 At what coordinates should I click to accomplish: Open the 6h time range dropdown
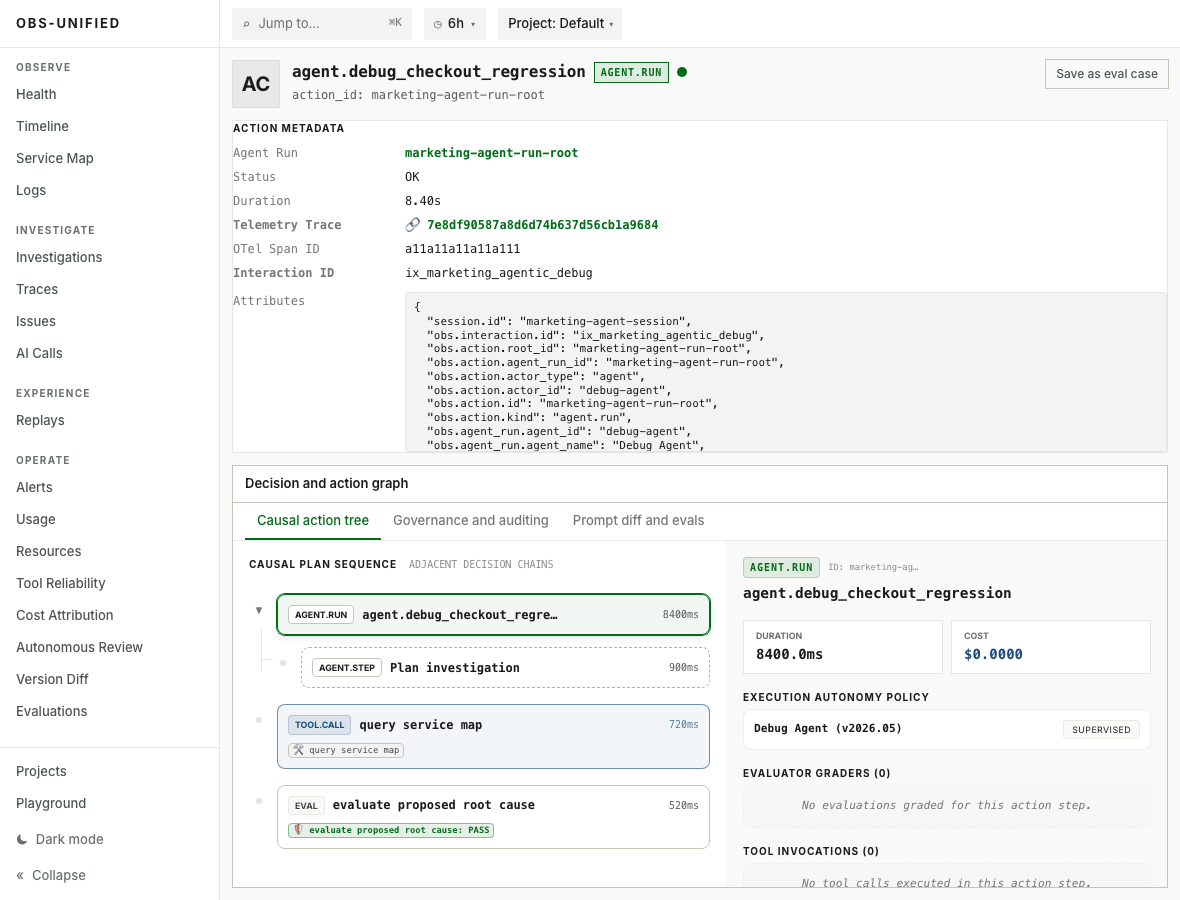(x=455, y=24)
